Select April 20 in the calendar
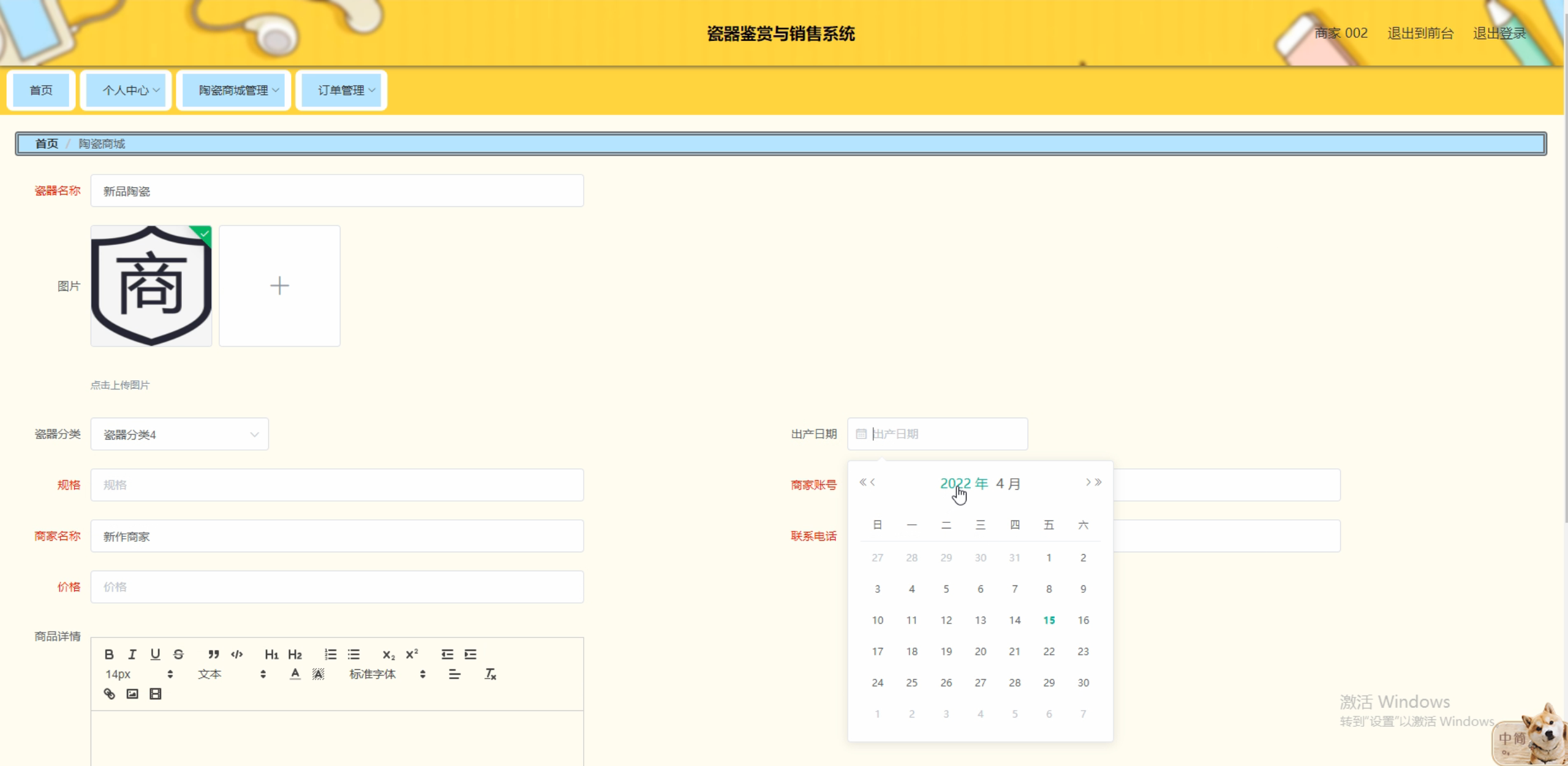1568x766 pixels. tap(980, 651)
